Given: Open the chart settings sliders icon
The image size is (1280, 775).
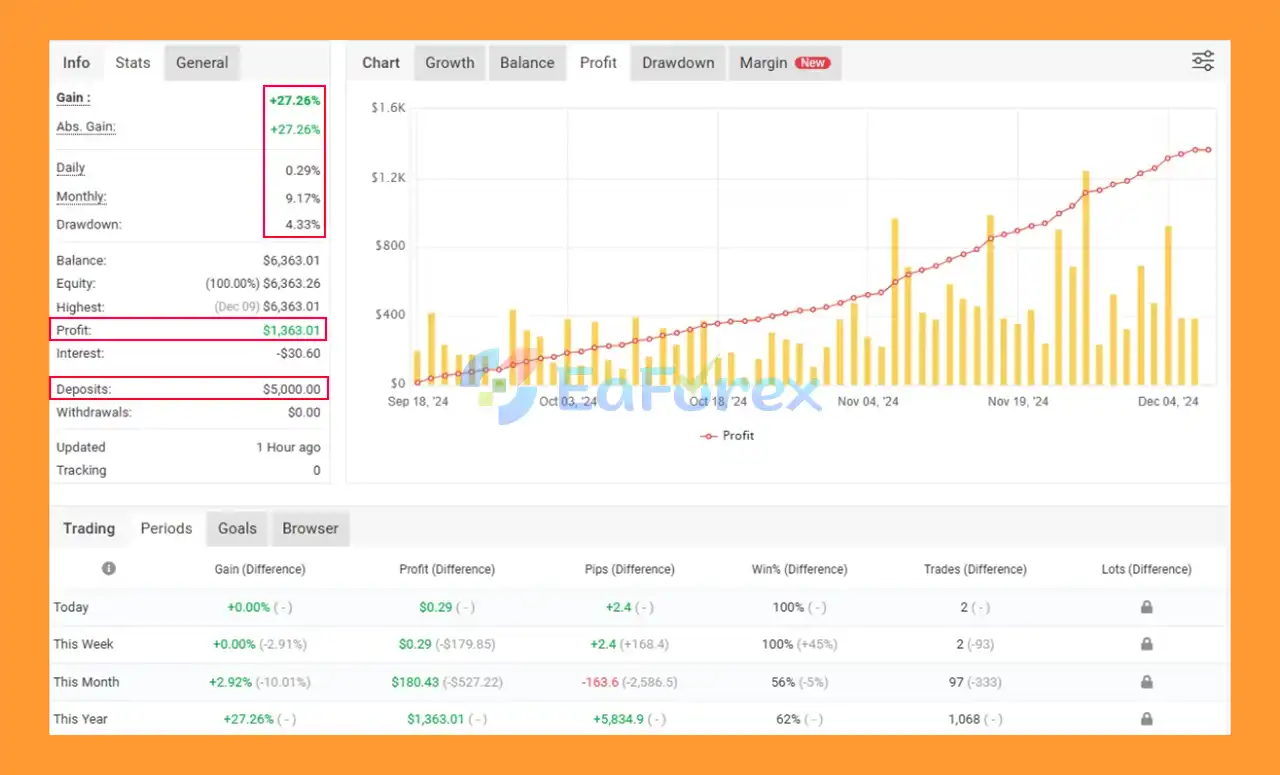Looking at the screenshot, I should click(1202, 61).
